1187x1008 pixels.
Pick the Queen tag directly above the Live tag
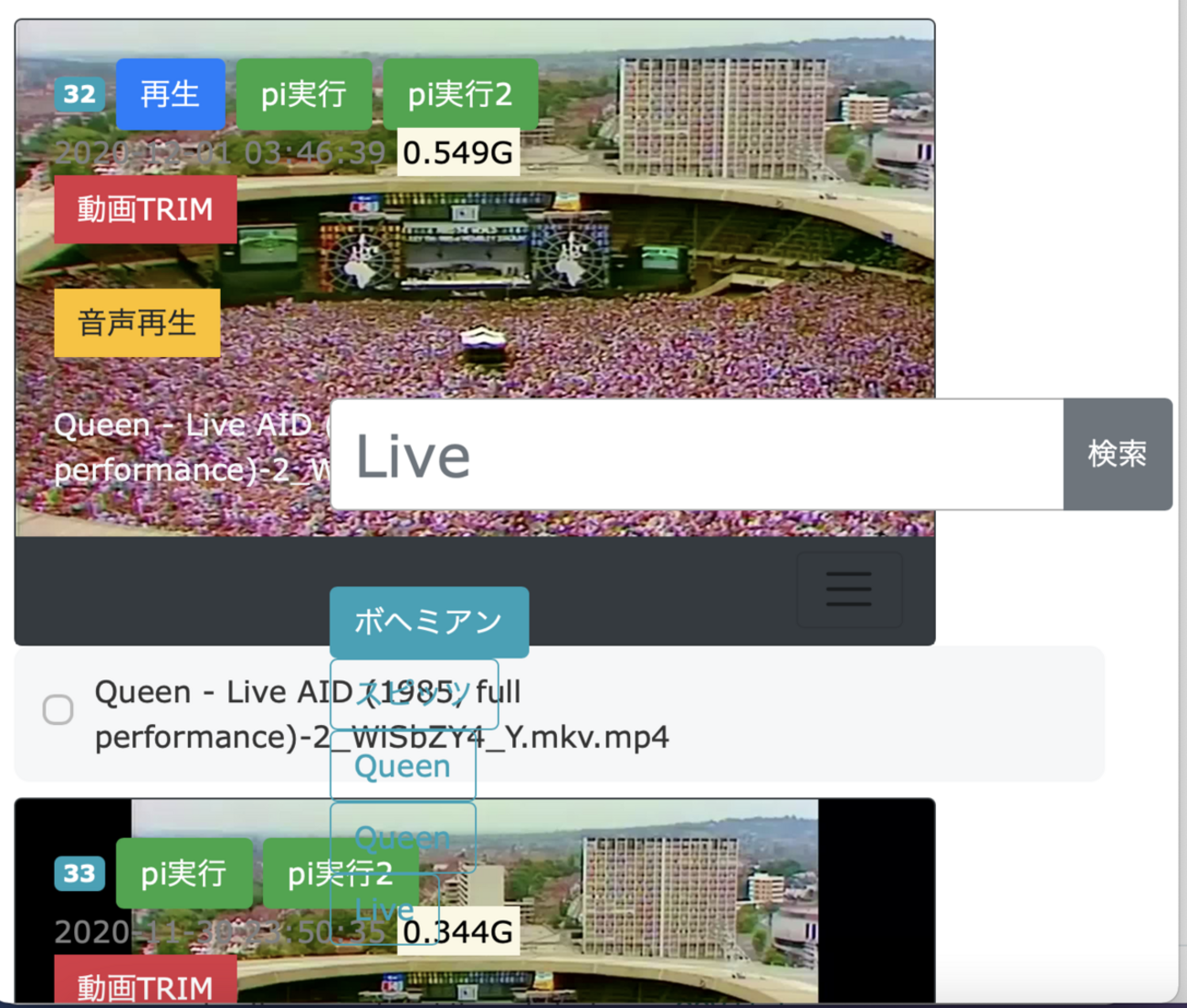coord(403,837)
